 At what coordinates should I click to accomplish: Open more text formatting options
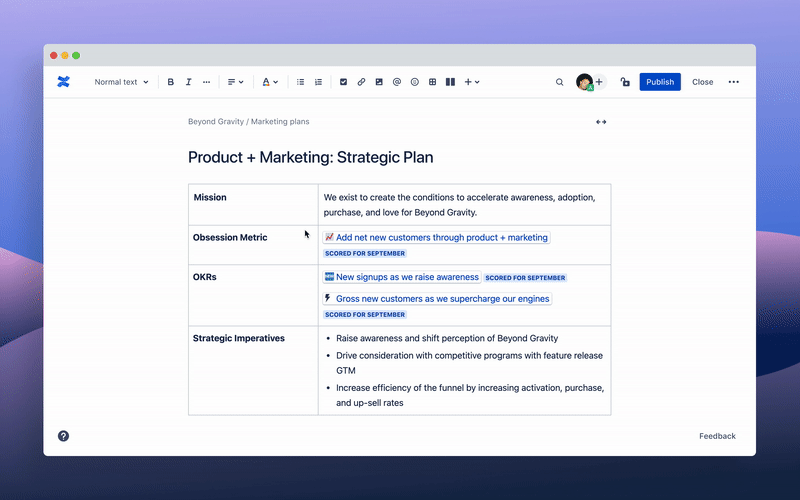click(207, 82)
